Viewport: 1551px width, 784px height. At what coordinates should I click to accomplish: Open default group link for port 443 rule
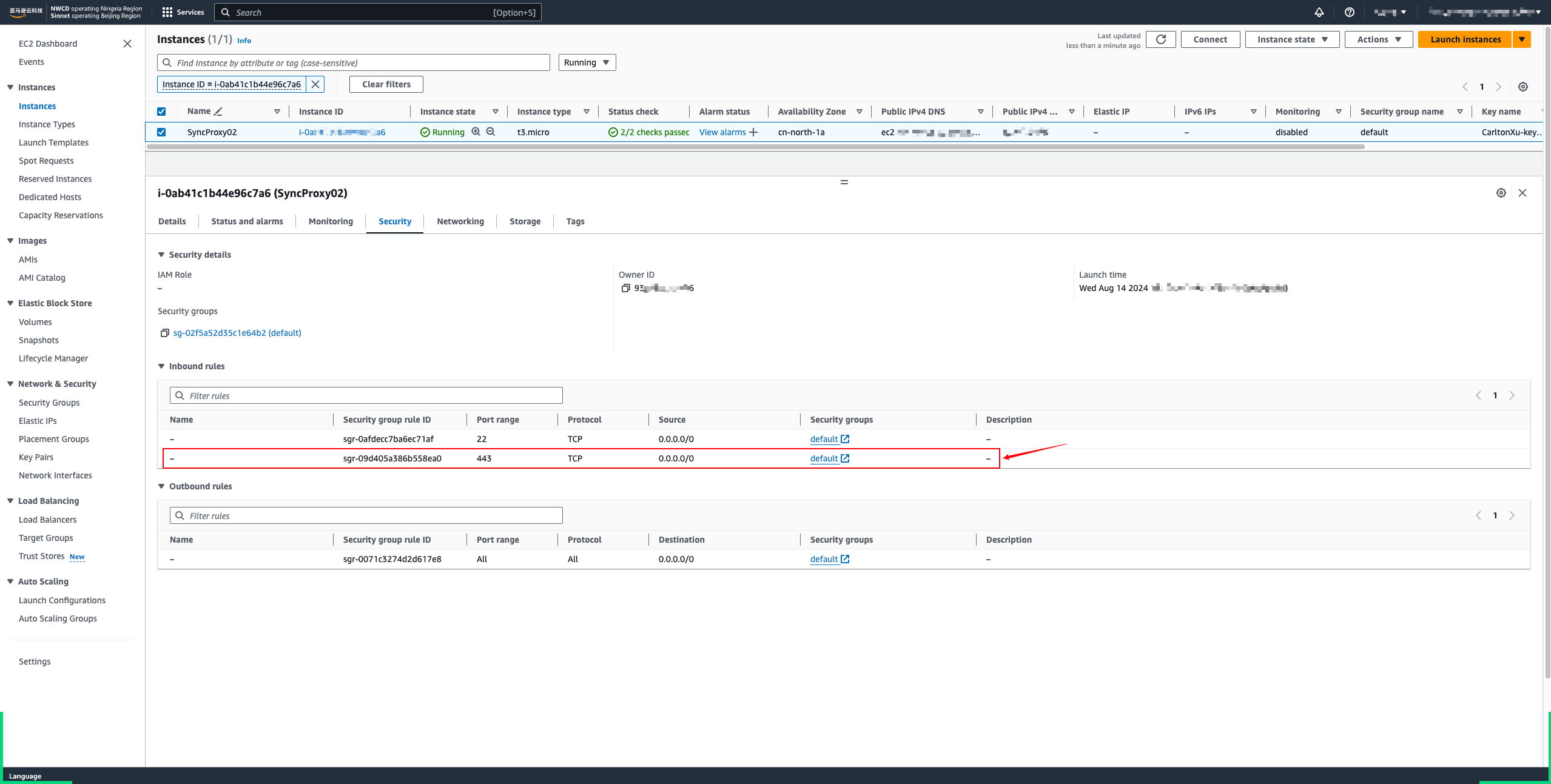(x=829, y=458)
